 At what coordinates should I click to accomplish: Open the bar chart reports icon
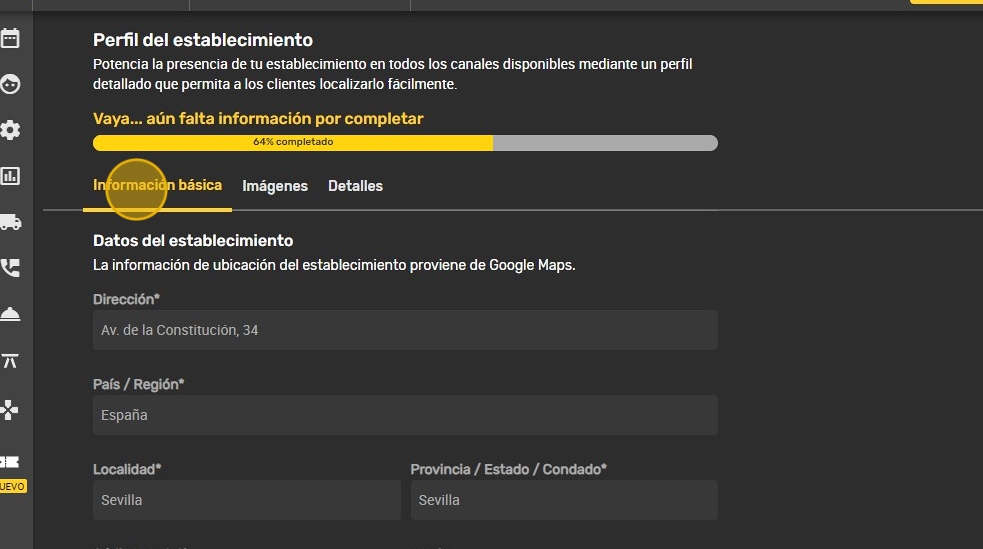click(10, 176)
